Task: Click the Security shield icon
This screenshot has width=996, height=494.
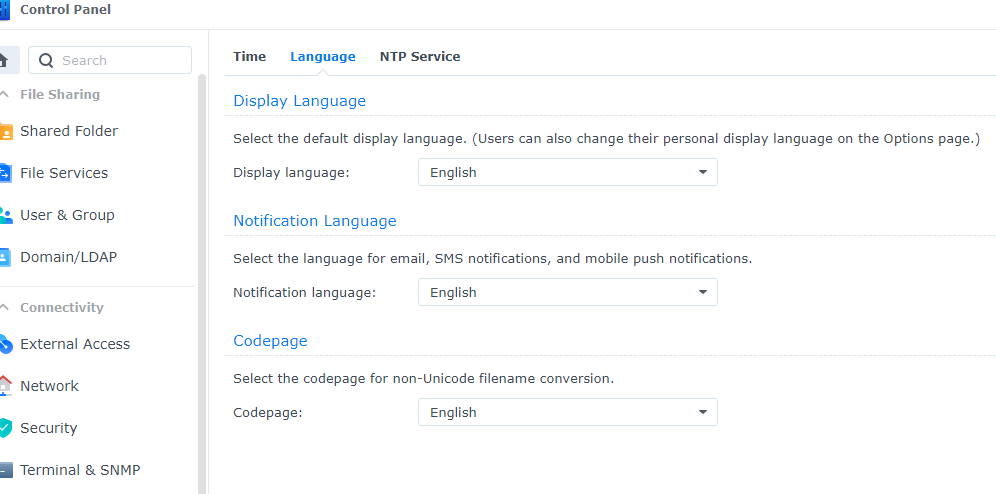Action: 6,428
